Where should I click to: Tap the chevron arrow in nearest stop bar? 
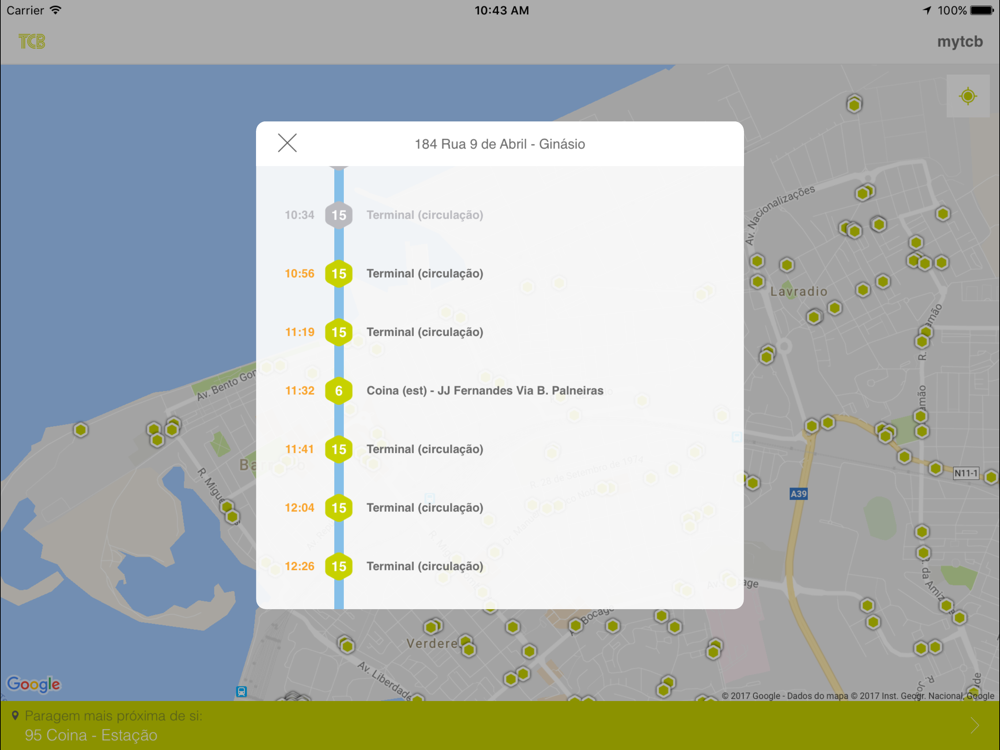tap(974, 726)
